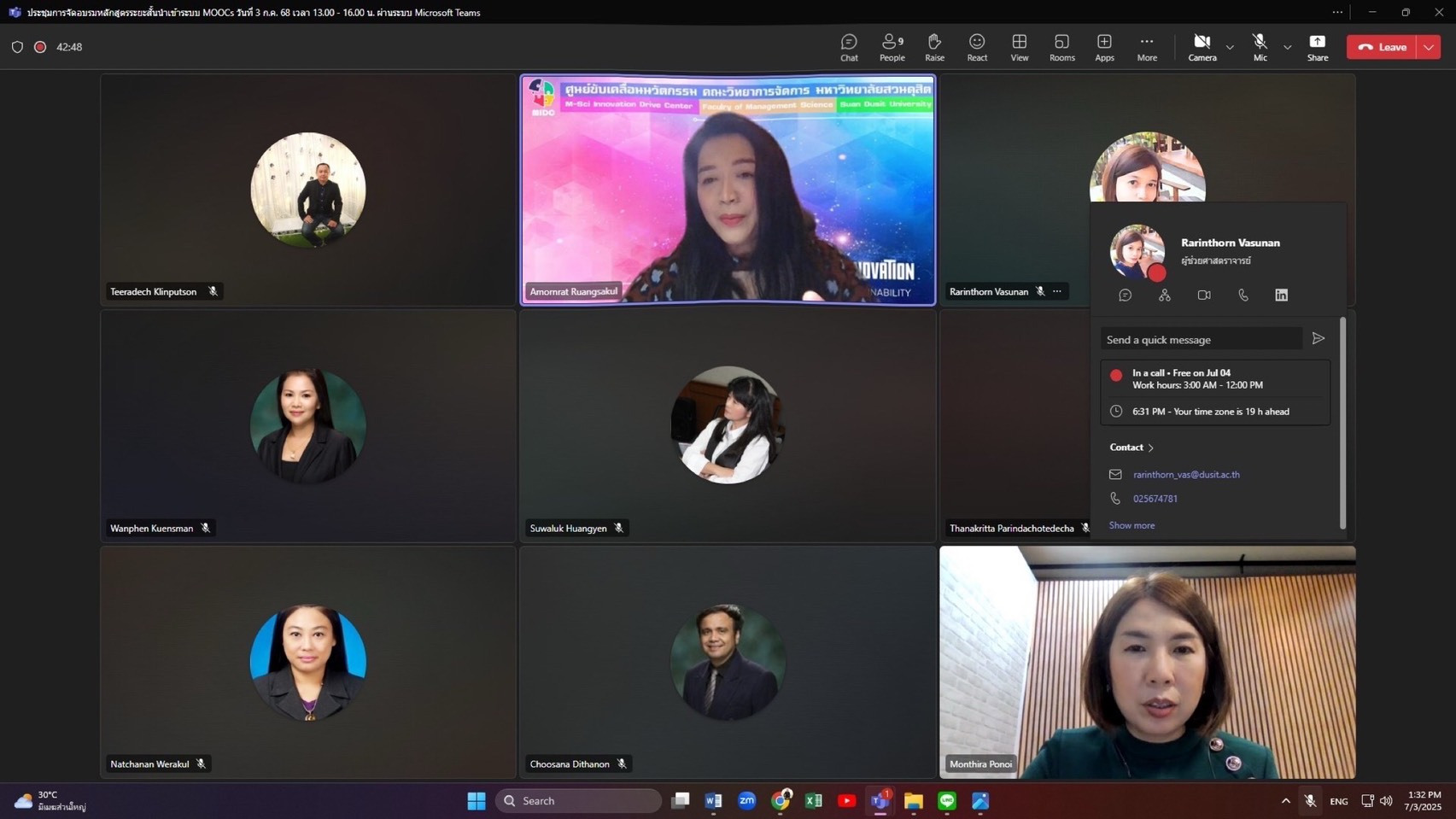Click the Send a quick message field

click(x=1200, y=340)
